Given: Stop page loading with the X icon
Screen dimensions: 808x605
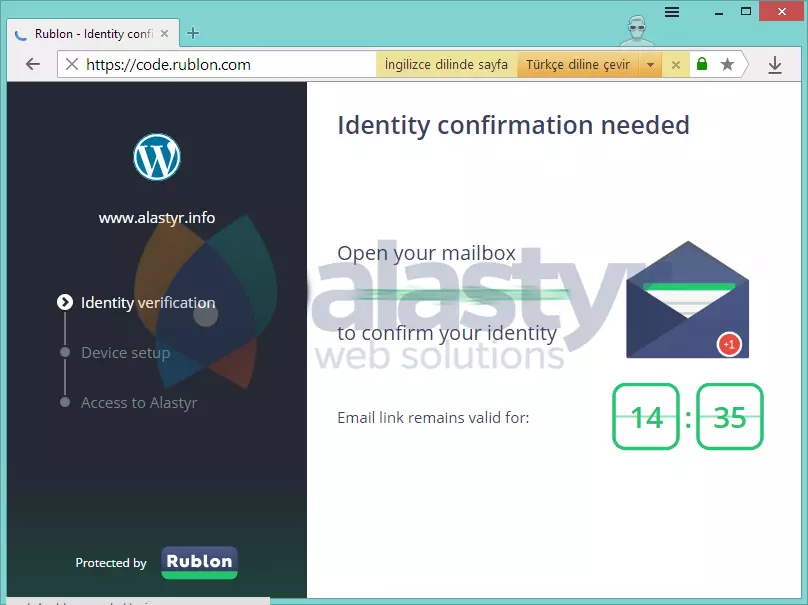Looking at the screenshot, I should [72, 64].
